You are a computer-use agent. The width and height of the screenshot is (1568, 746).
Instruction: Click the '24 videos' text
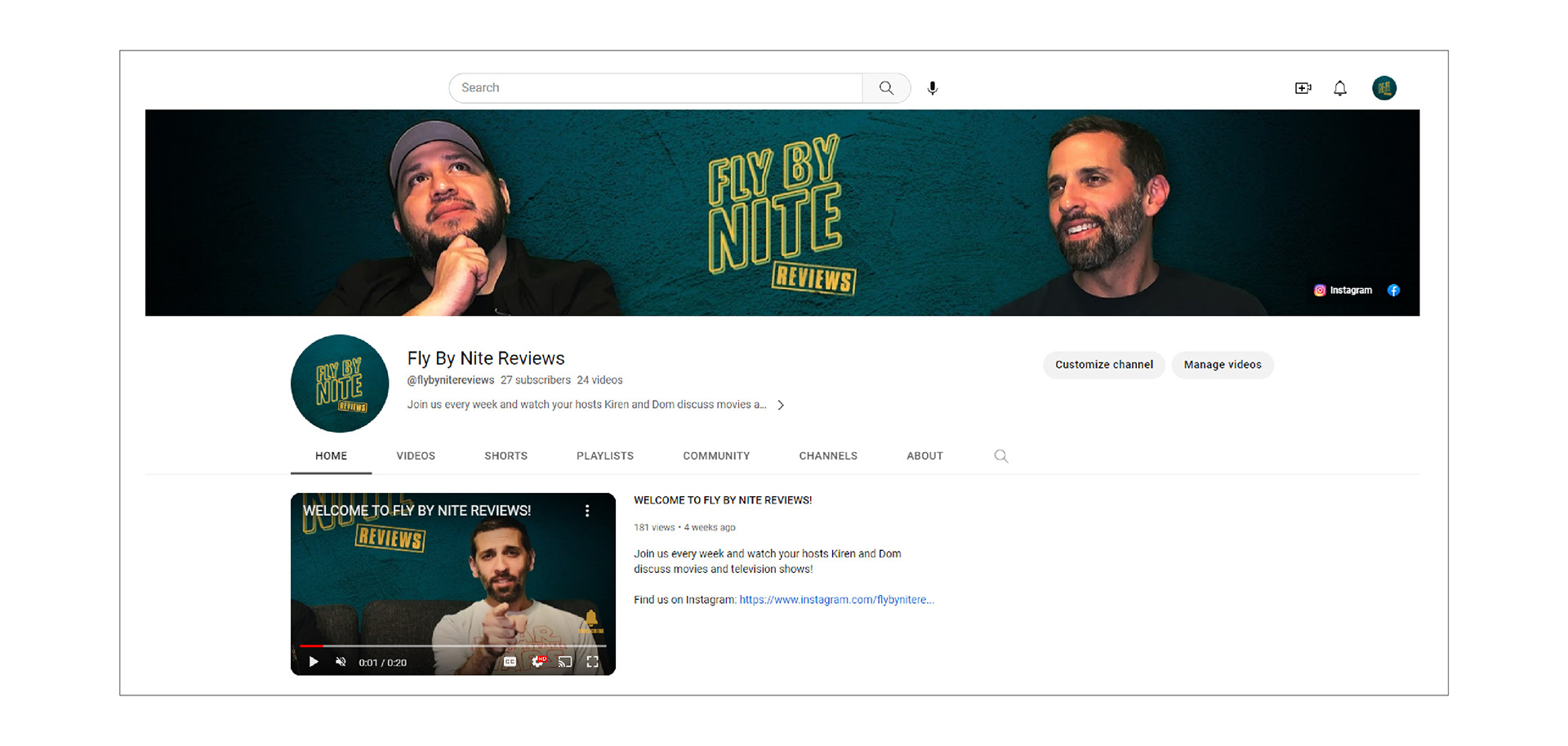599,380
